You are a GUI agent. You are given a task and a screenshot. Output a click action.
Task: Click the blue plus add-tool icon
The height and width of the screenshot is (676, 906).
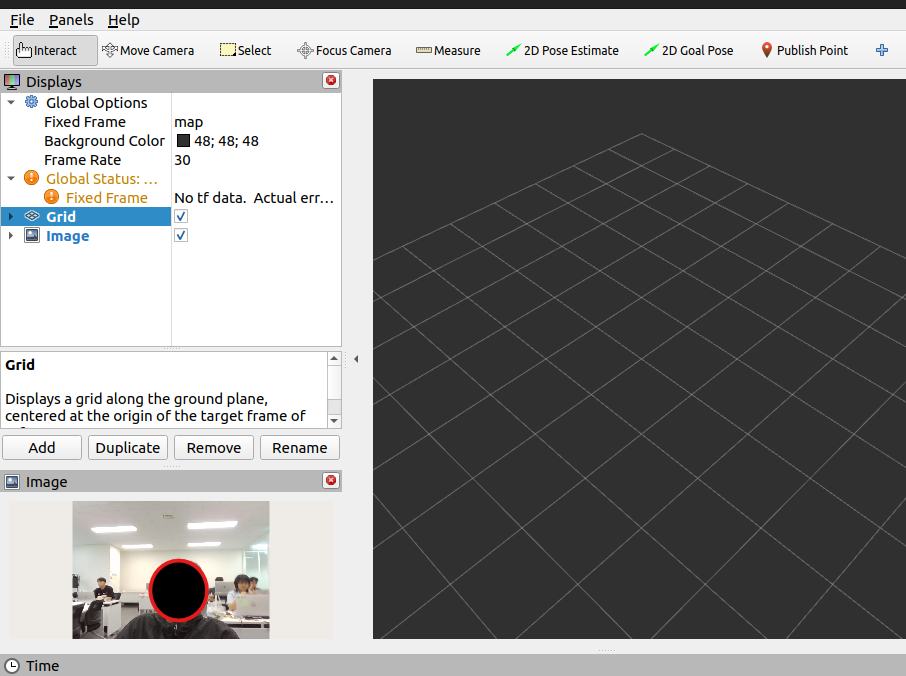(x=882, y=50)
